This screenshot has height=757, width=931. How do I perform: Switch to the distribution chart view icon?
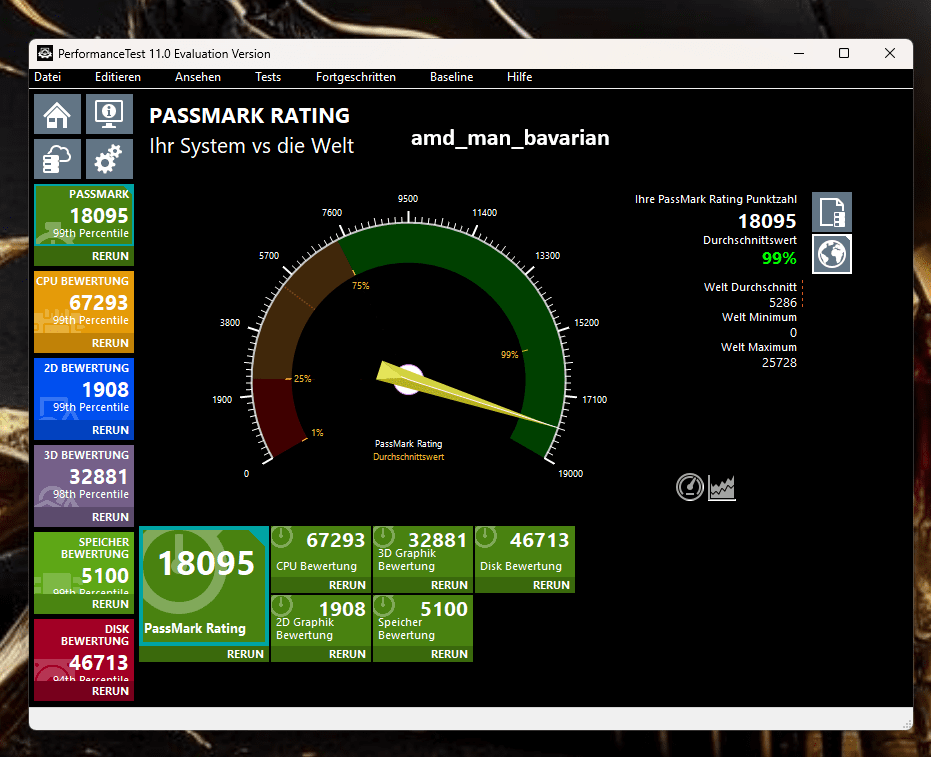[722, 488]
